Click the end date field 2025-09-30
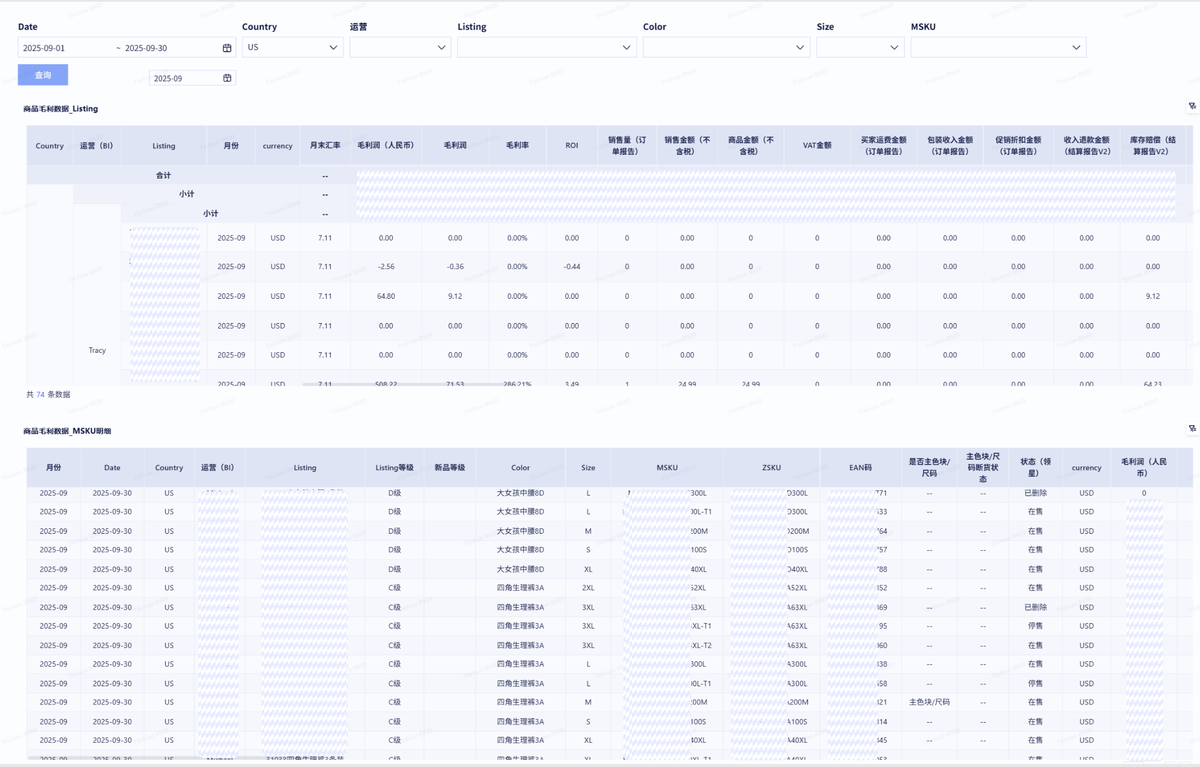Screen dimensions: 1200x767 [x=167, y=48]
